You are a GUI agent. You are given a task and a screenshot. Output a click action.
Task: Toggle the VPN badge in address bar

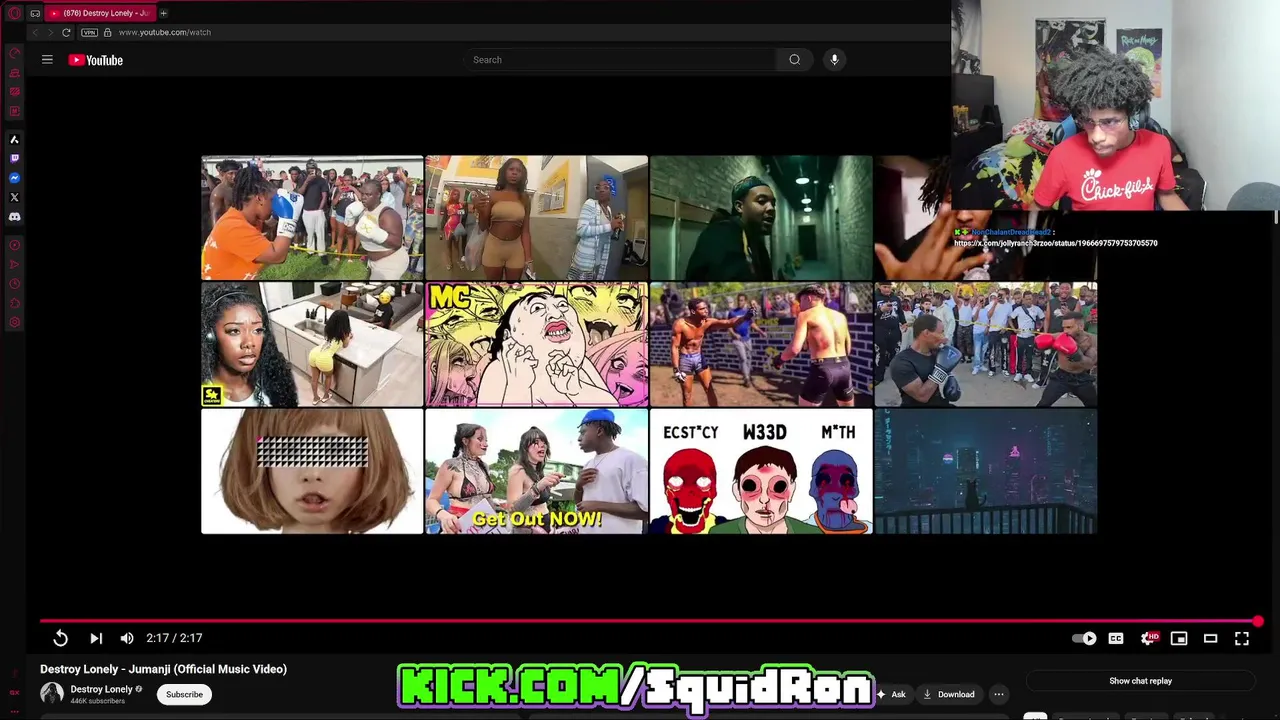pos(90,32)
